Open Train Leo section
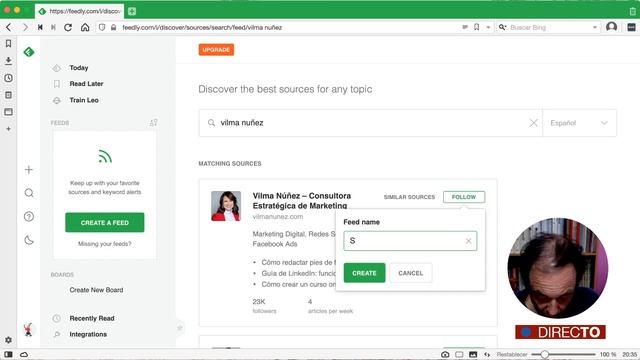Screen dimensions: 640x360 [x=84, y=100]
